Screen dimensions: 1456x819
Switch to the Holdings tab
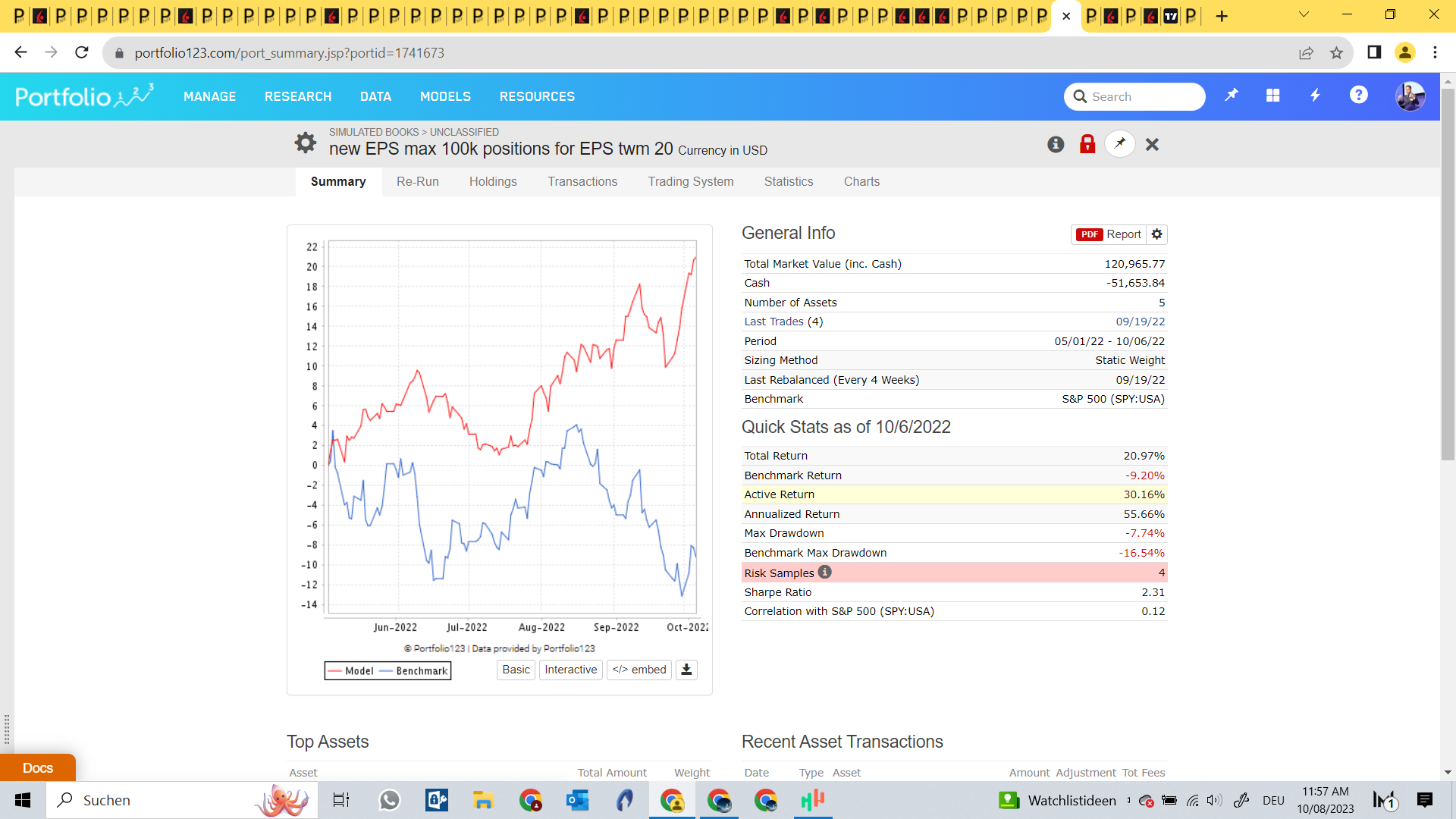pyautogui.click(x=493, y=181)
